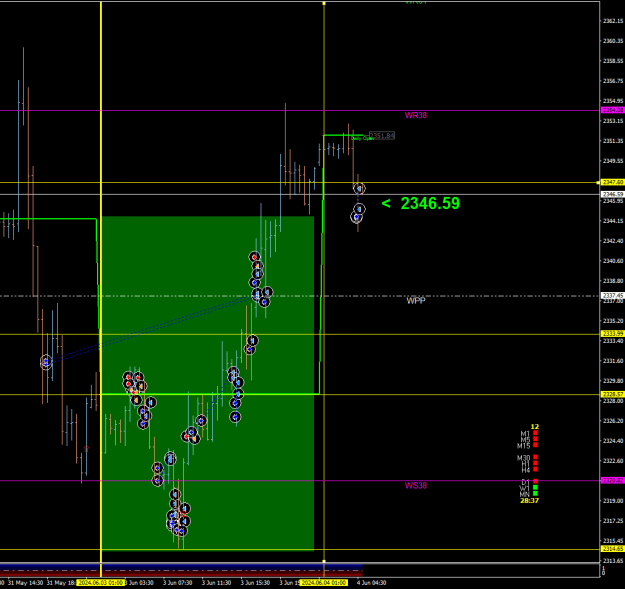Click the blue and red indicator subwindow
Image resolution: width=625 pixels, height=589 pixels.
pyautogui.click(x=181, y=570)
